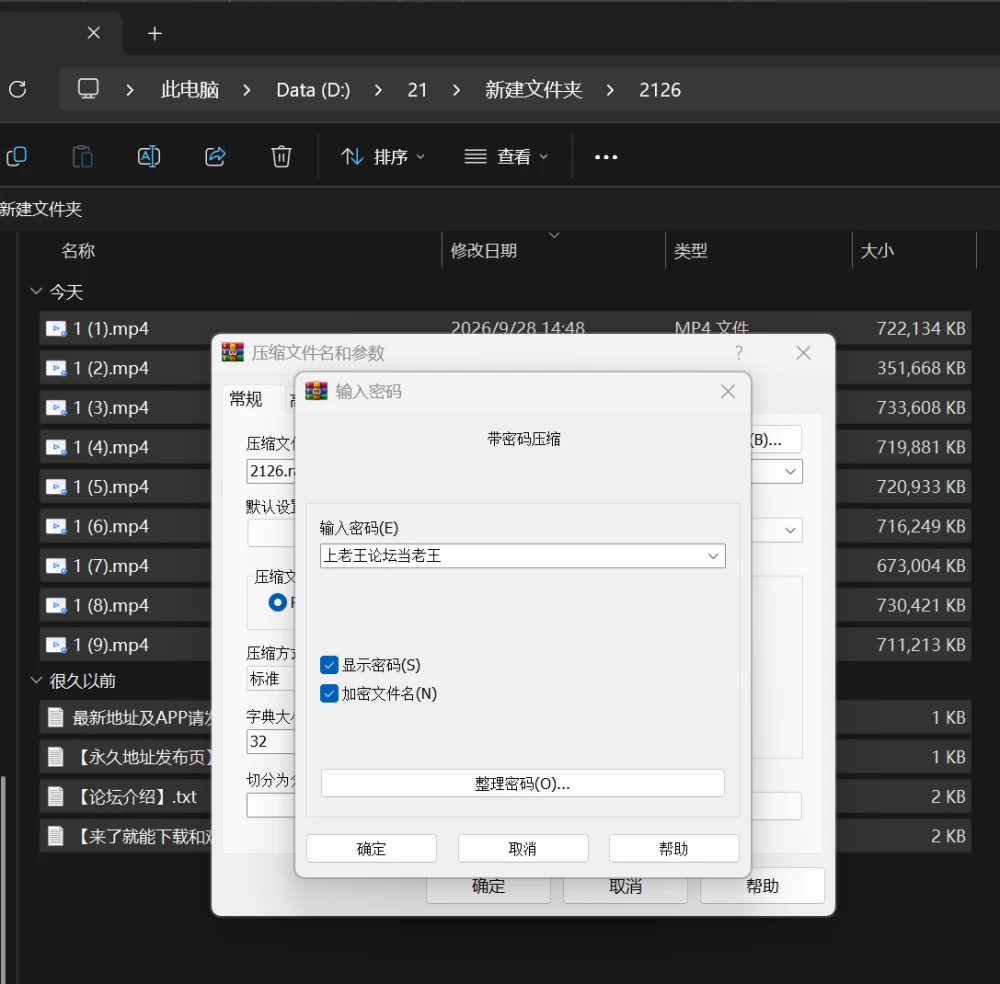Click the copy icon in Explorer toolbar
This screenshot has height=984, width=1000.
tap(17, 156)
